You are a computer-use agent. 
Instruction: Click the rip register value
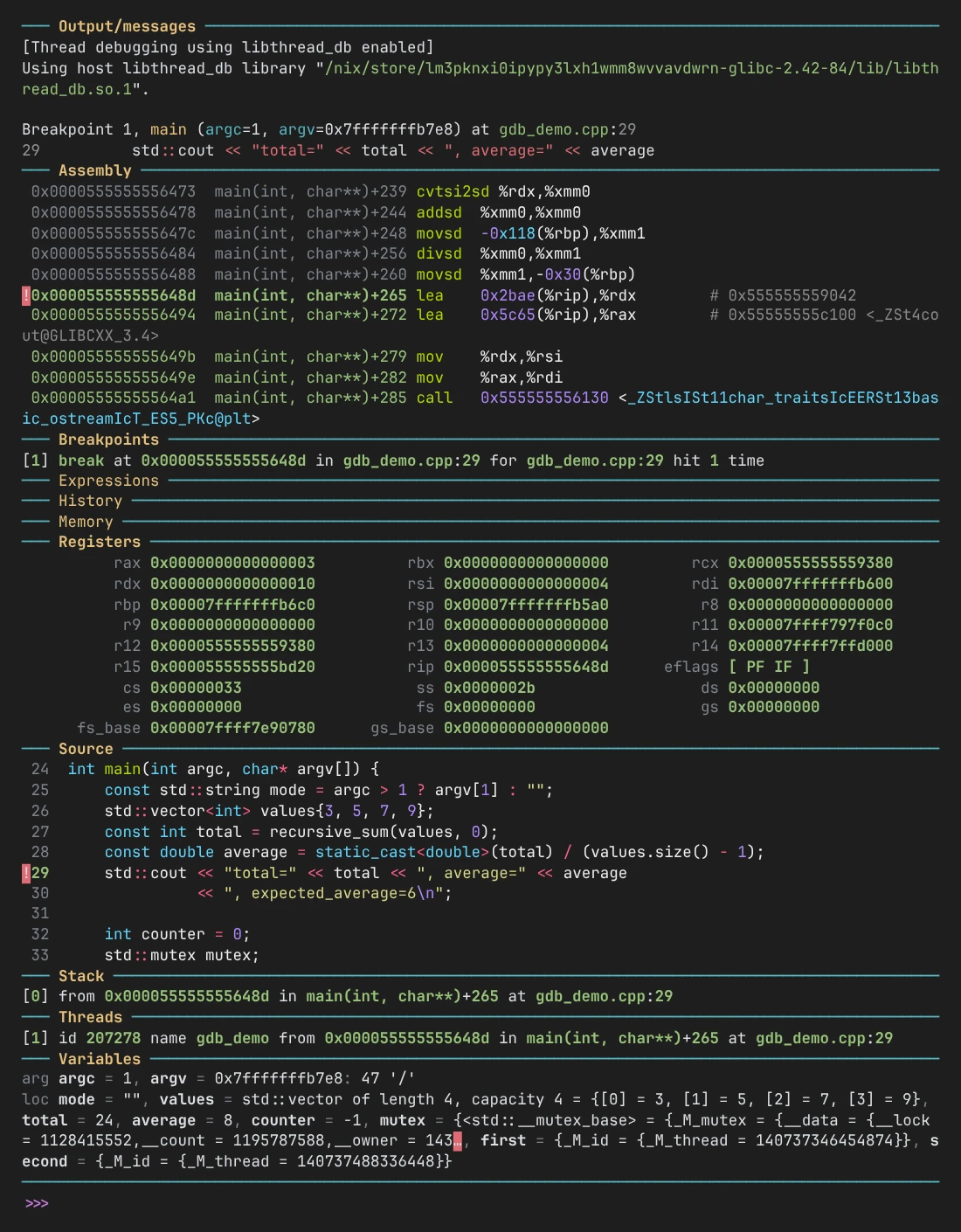[x=526, y=667]
